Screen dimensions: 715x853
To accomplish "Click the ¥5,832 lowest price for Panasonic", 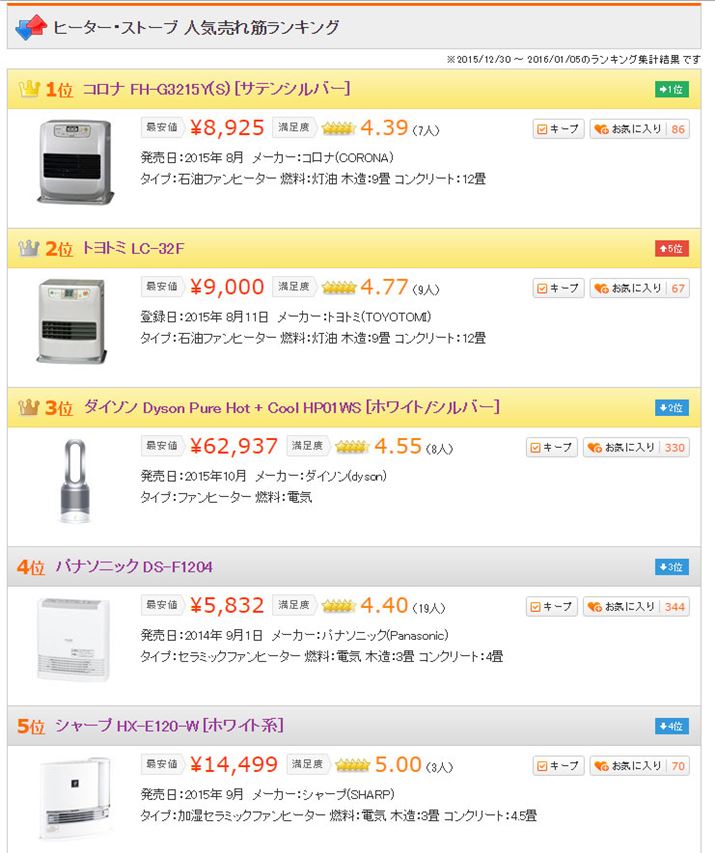I will tap(227, 606).
